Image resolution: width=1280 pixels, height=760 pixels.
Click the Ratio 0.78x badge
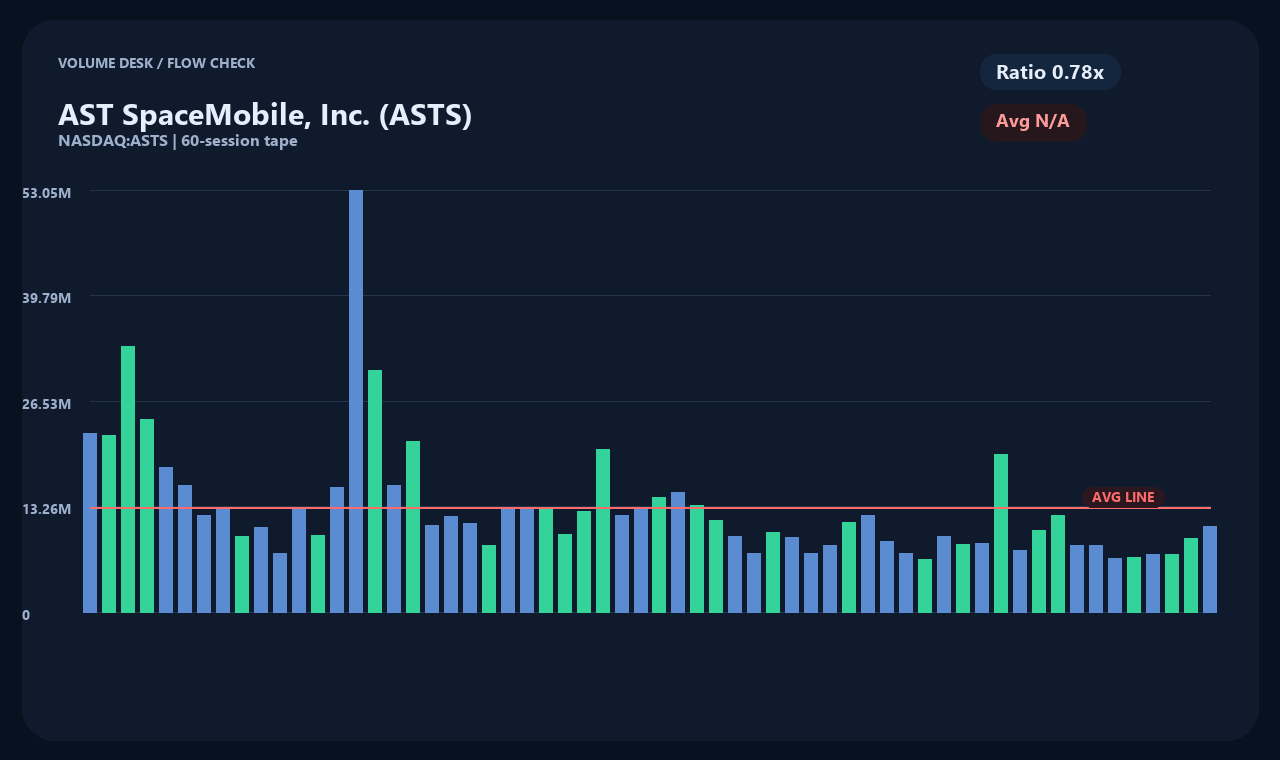1050,72
